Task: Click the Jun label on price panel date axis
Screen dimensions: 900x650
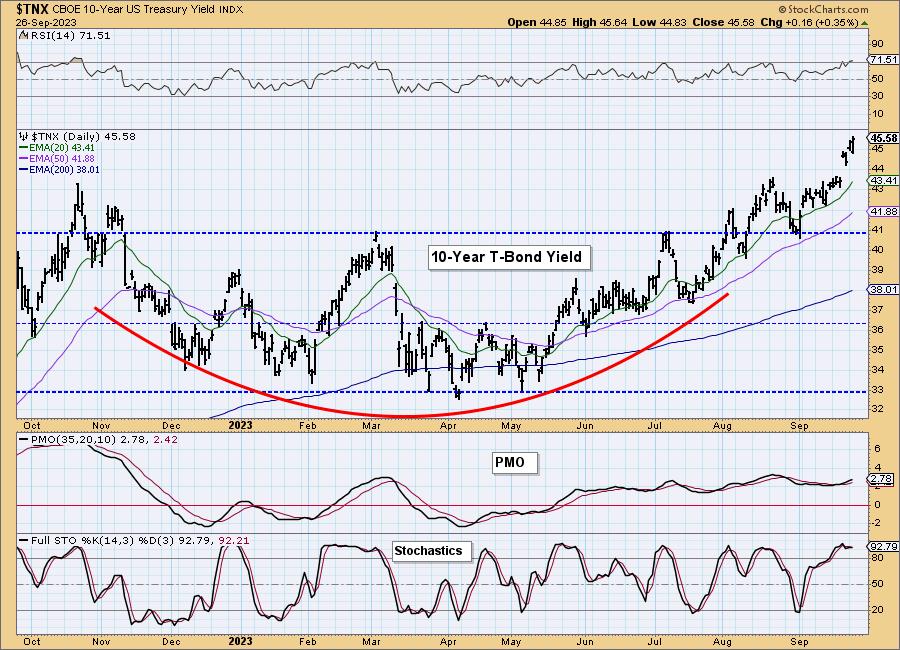Action: [584, 425]
